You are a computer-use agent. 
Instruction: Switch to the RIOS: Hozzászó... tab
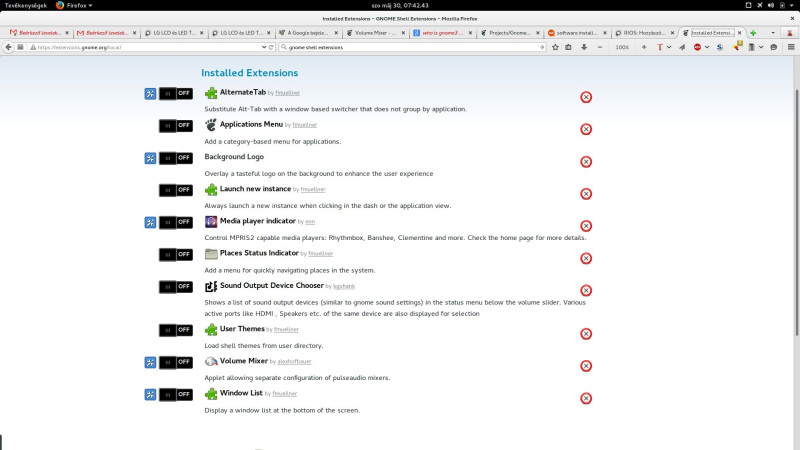pyautogui.click(x=644, y=33)
